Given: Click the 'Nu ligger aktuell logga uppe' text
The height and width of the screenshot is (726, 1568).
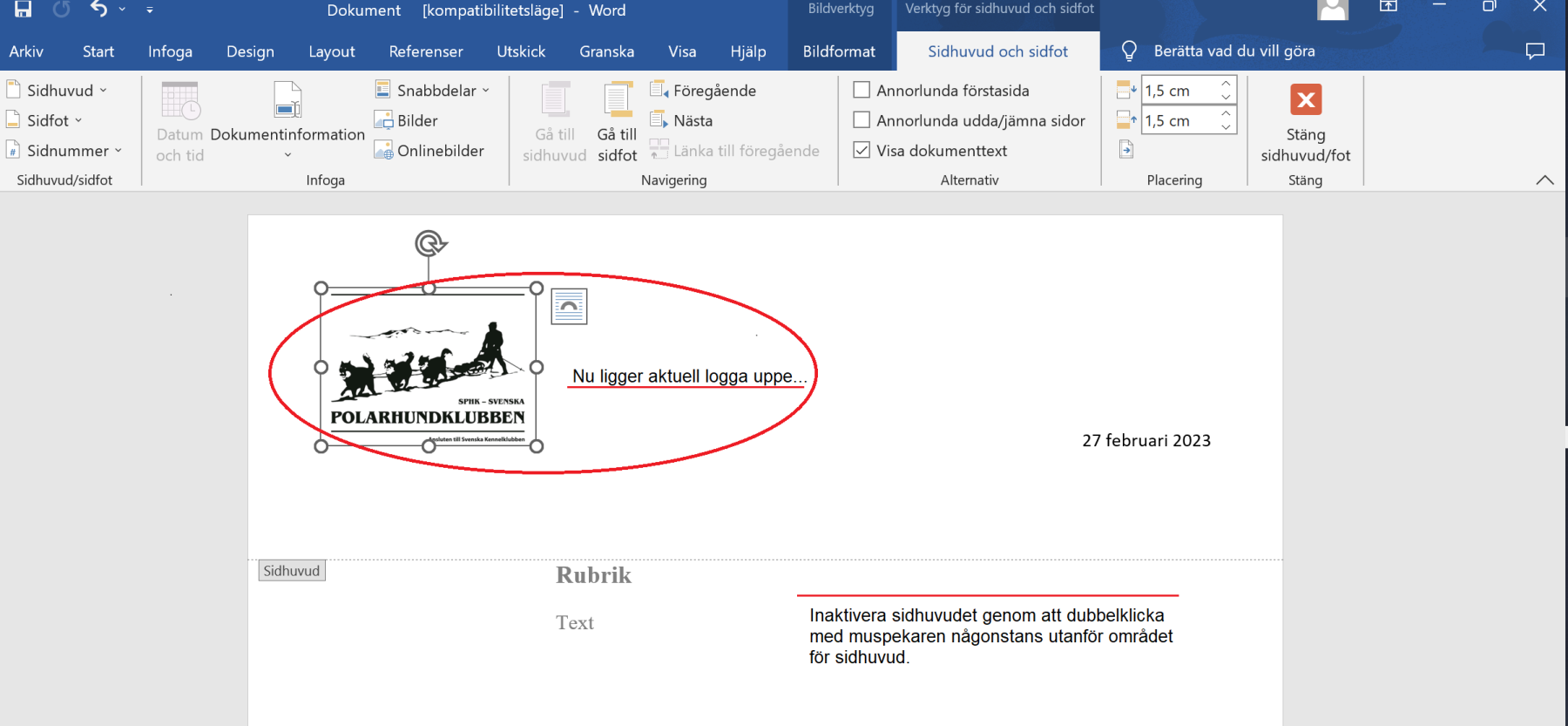Looking at the screenshot, I should (688, 376).
